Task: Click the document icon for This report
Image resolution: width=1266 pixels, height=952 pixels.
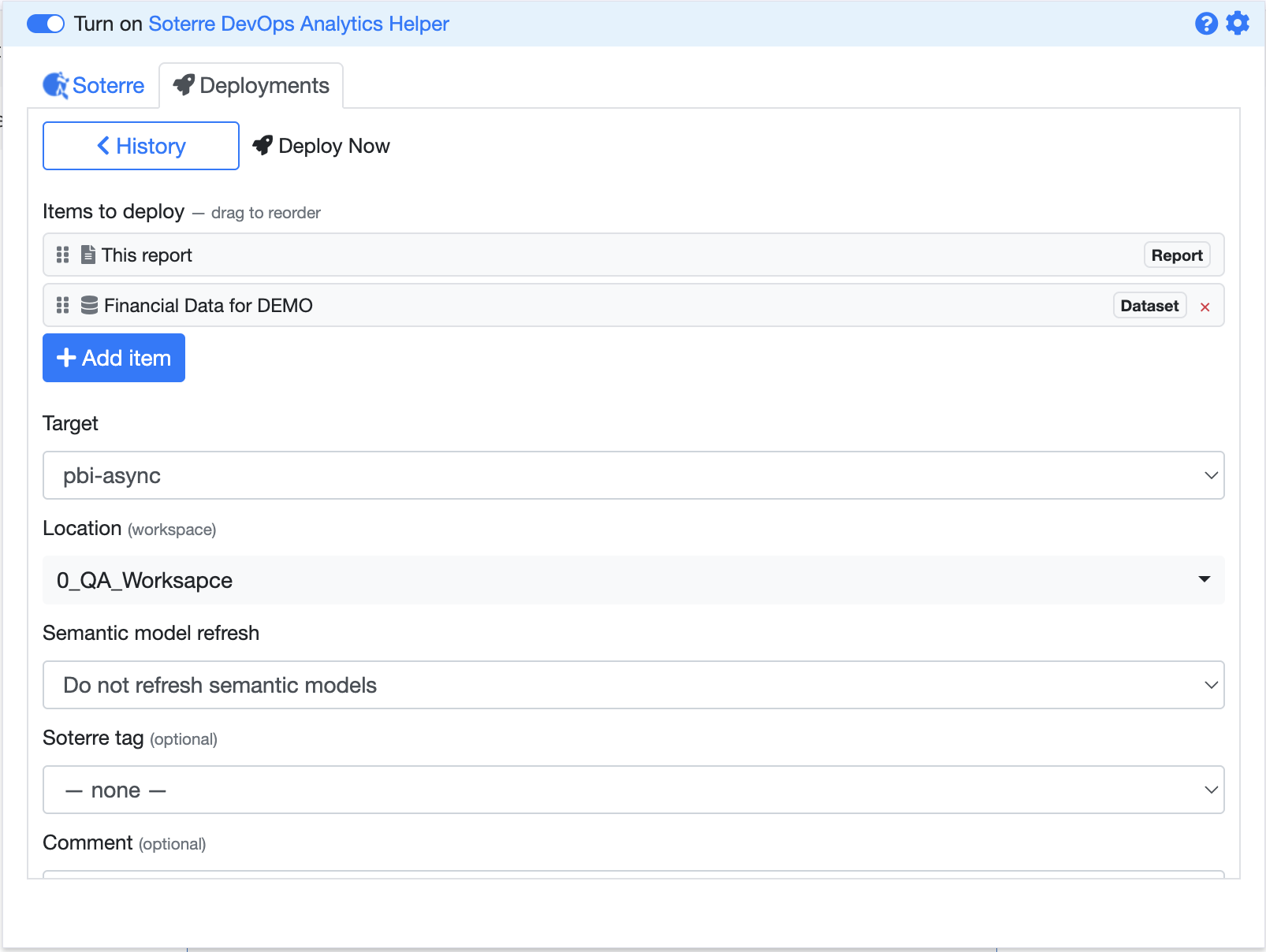Action: click(88, 255)
